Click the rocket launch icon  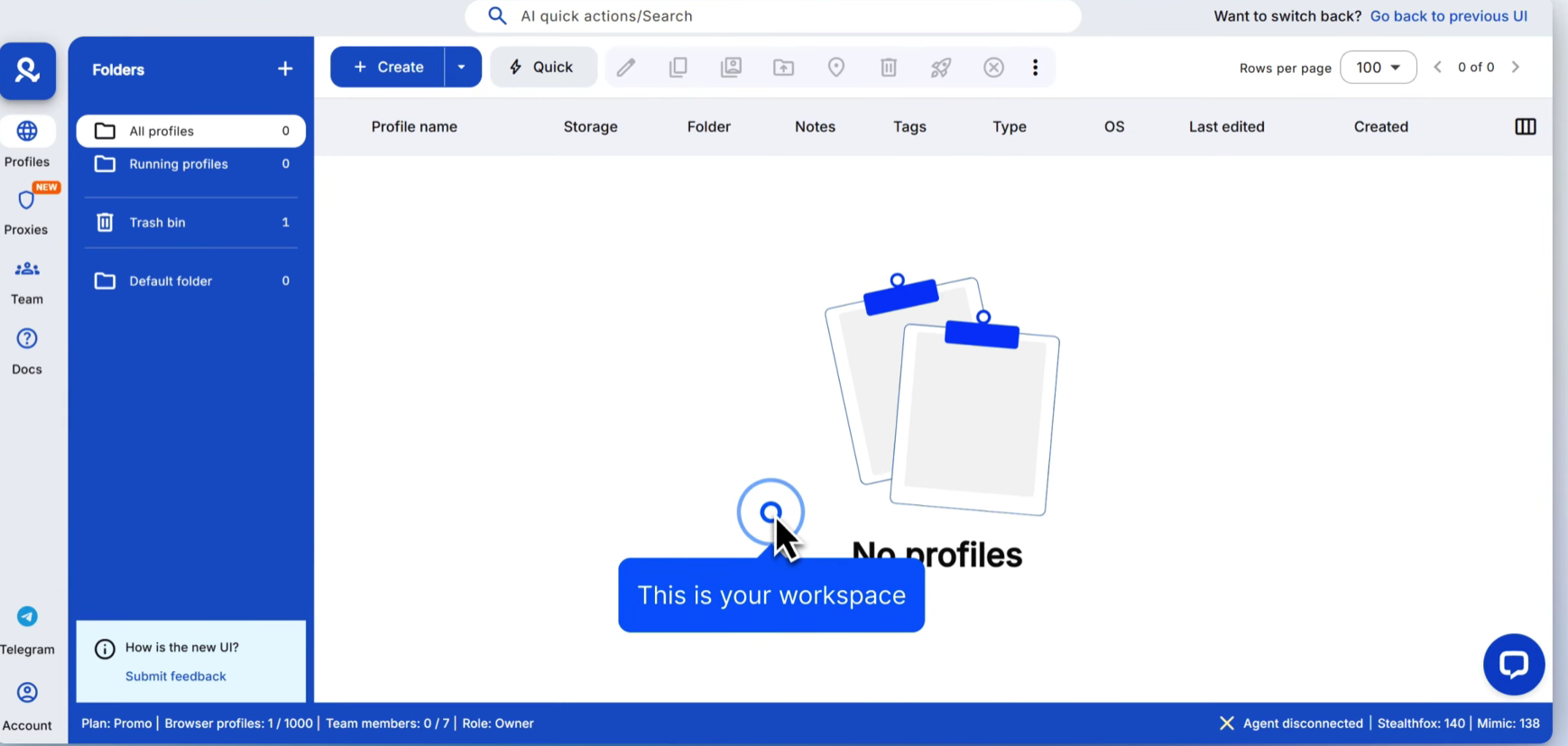(x=941, y=68)
